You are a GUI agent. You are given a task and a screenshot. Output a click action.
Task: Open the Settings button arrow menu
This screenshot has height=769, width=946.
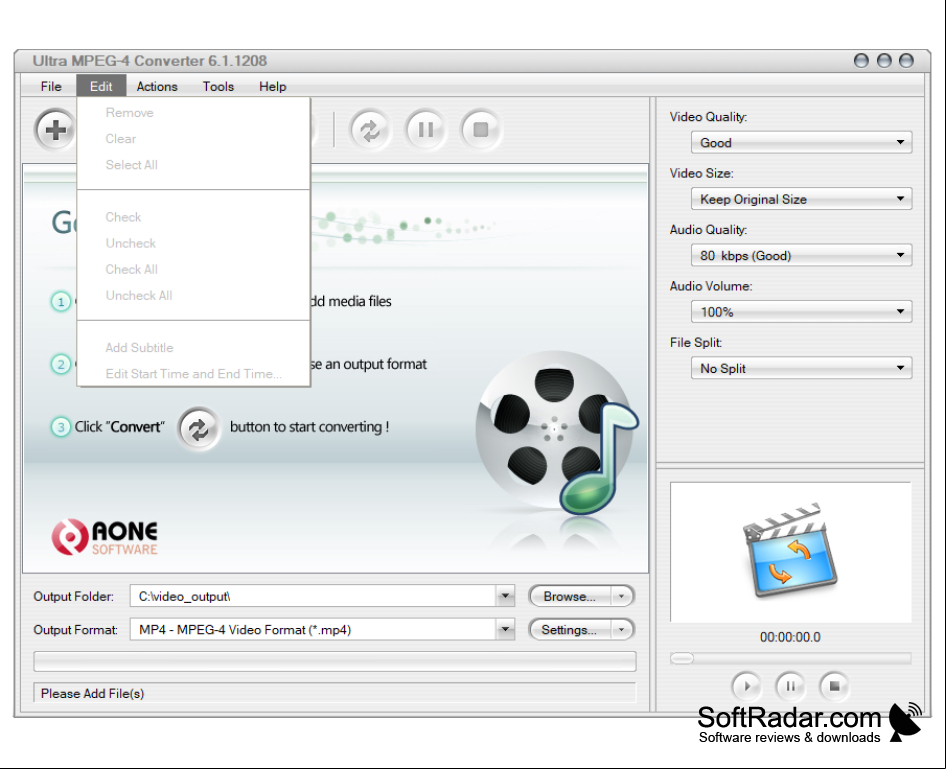coord(621,630)
